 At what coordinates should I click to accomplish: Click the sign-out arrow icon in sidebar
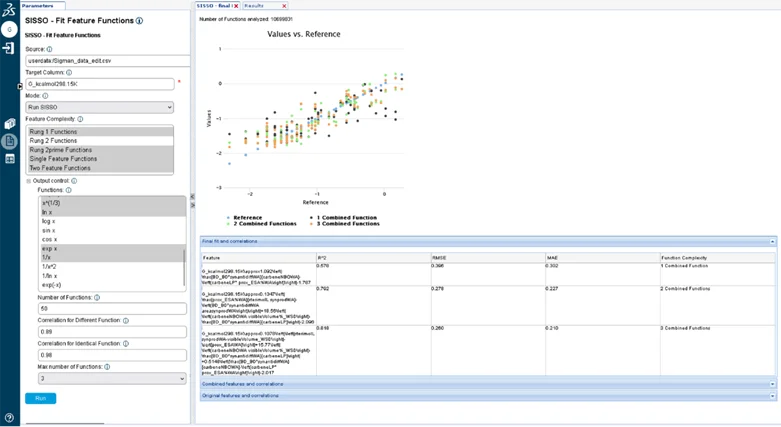tap(9, 48)
